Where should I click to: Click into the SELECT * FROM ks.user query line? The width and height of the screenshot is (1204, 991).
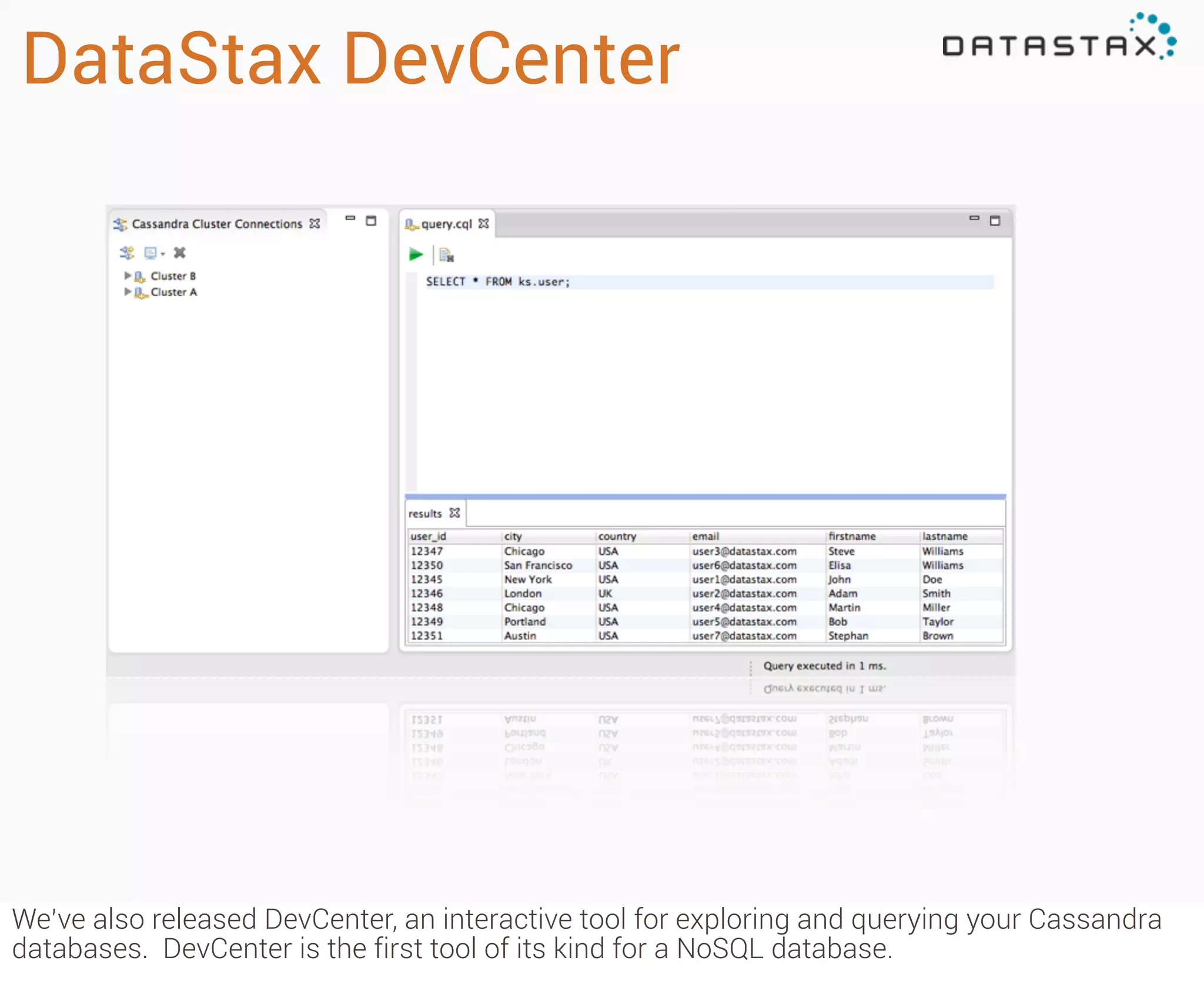[710, 282]
